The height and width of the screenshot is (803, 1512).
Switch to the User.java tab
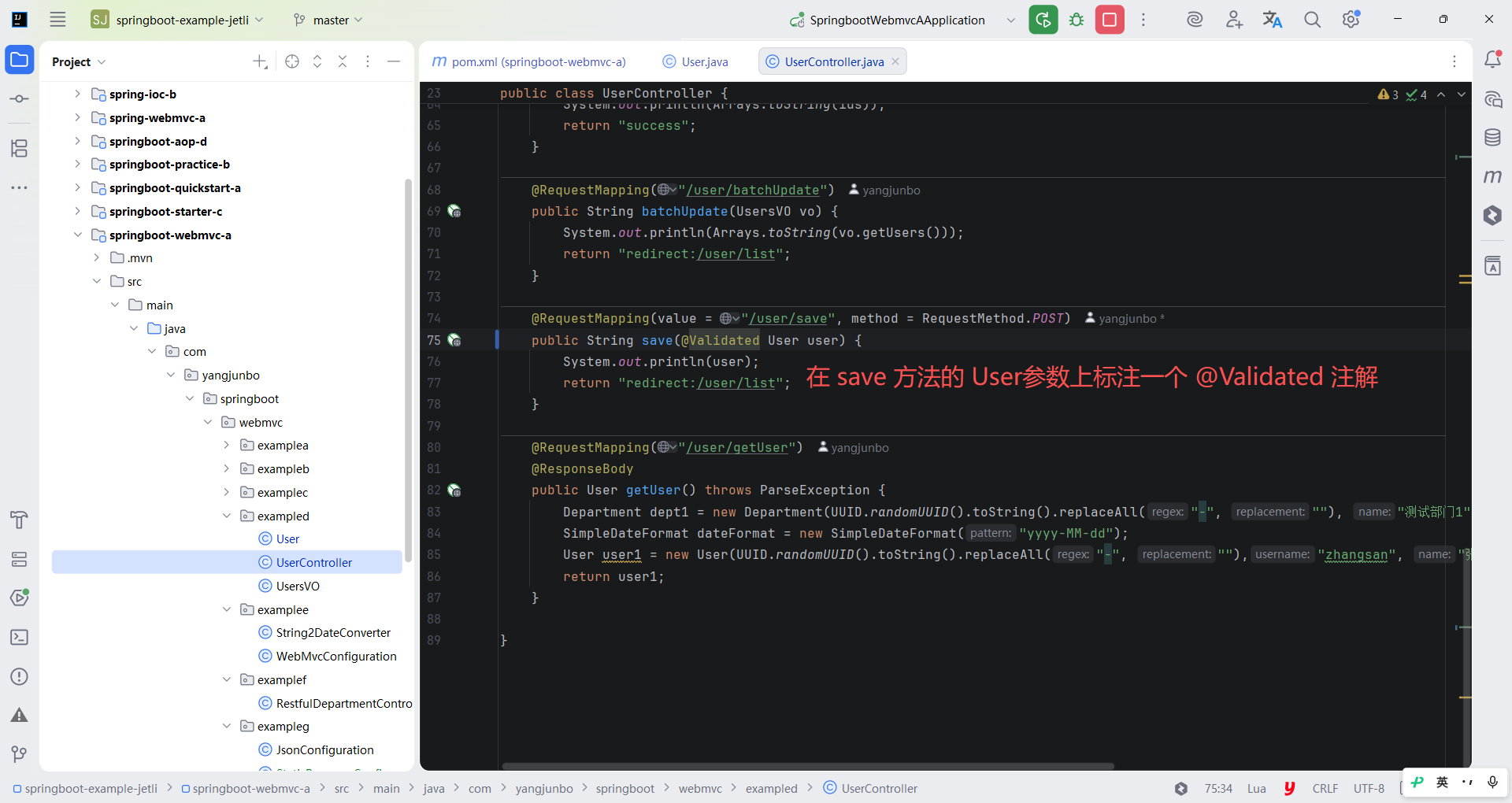pyautogui.click(x=695, y=61)
